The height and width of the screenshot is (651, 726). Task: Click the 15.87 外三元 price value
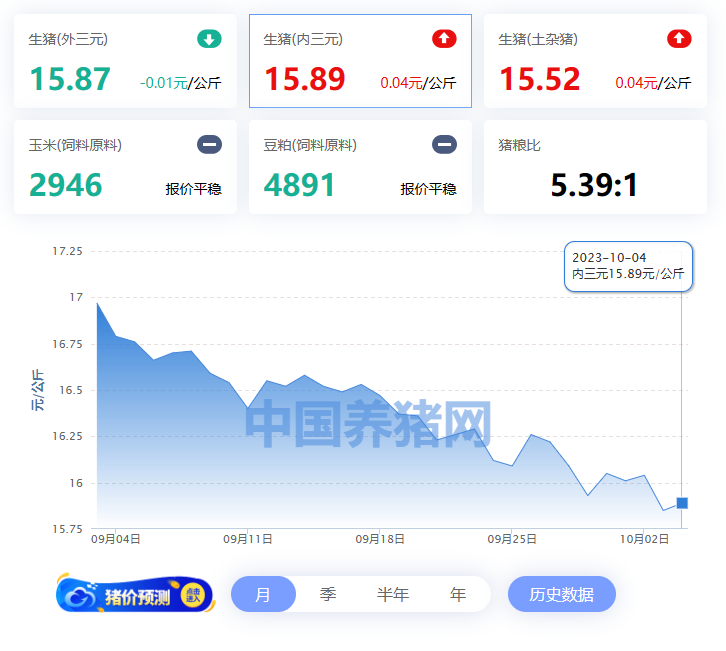click(x=70, y=79)
